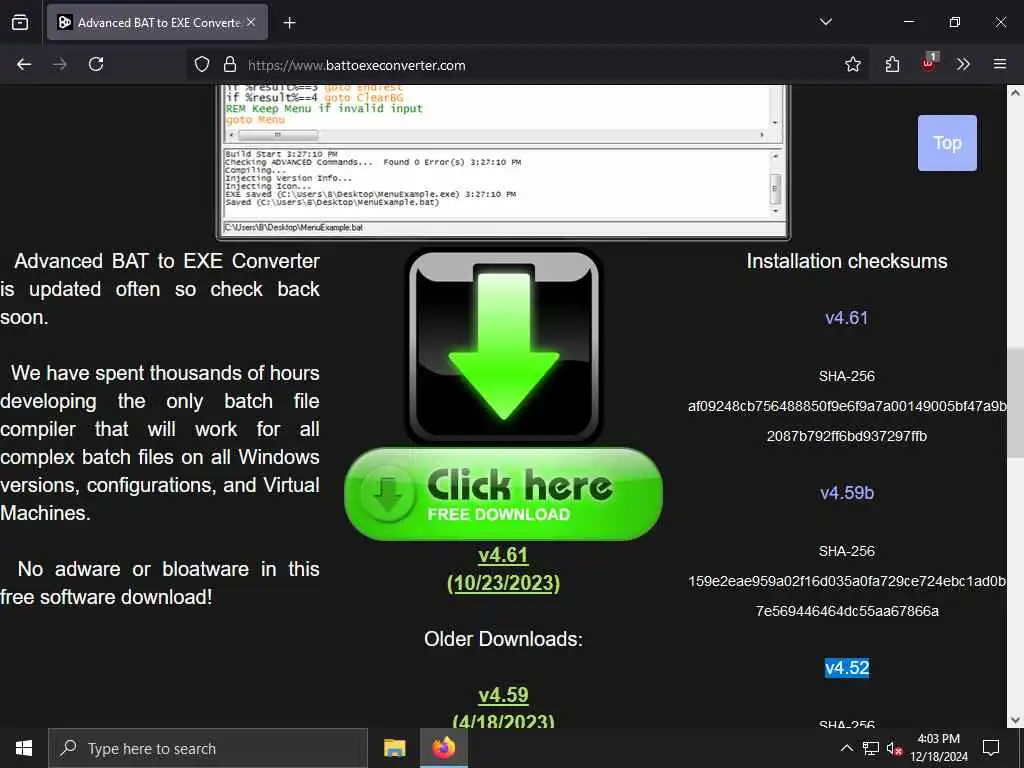Open the v4.61 download link

click(503, 555)
